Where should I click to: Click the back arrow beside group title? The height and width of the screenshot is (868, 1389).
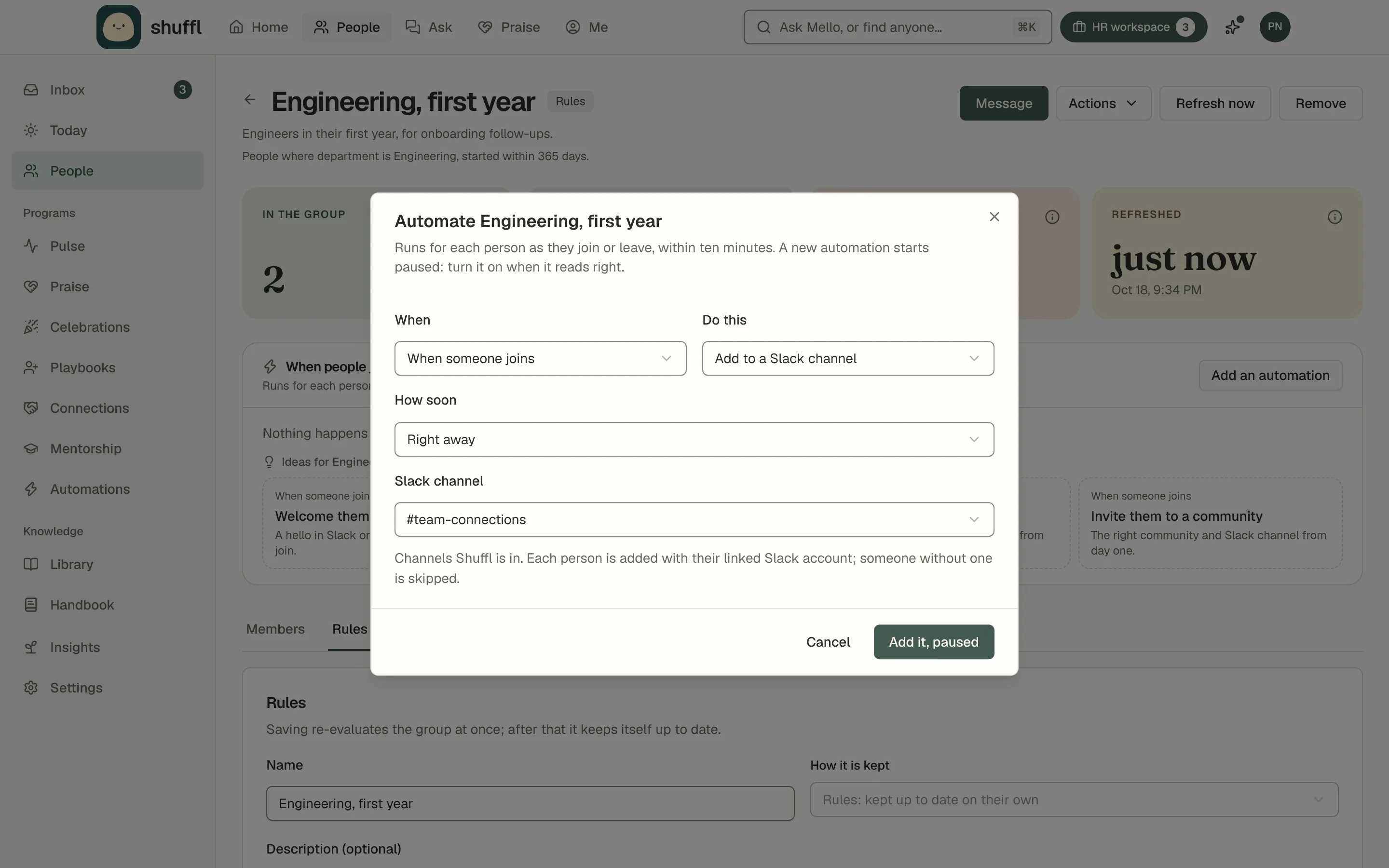(x=249, y=100)
